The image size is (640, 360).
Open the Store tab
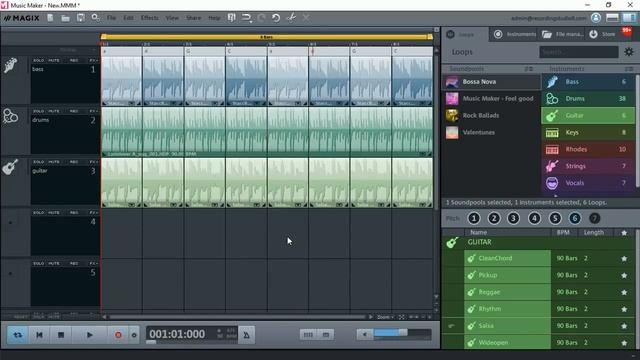point(603,34)
